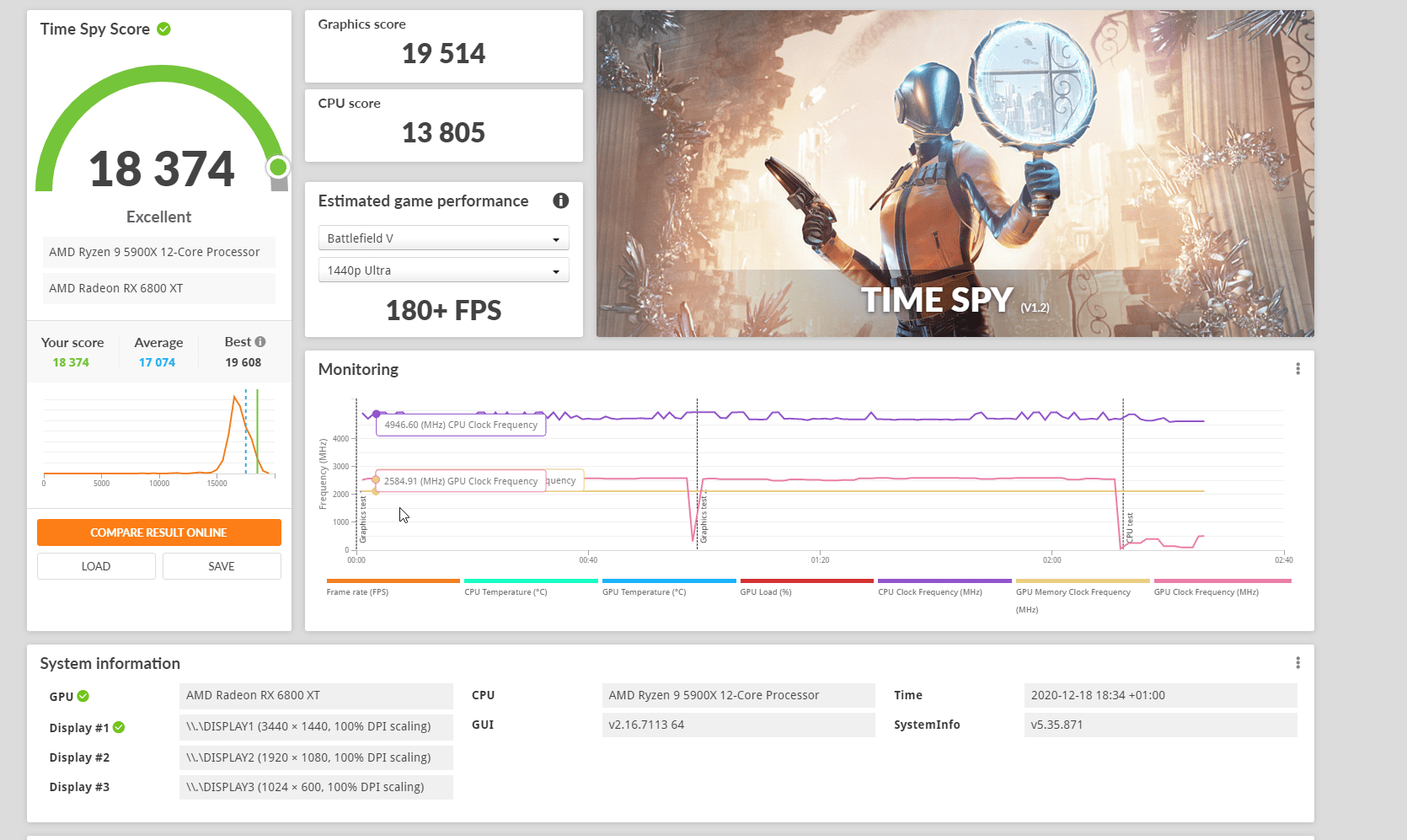Click the SAVE button
This screenshot has height=840, width=1407.
pos(222,566)
